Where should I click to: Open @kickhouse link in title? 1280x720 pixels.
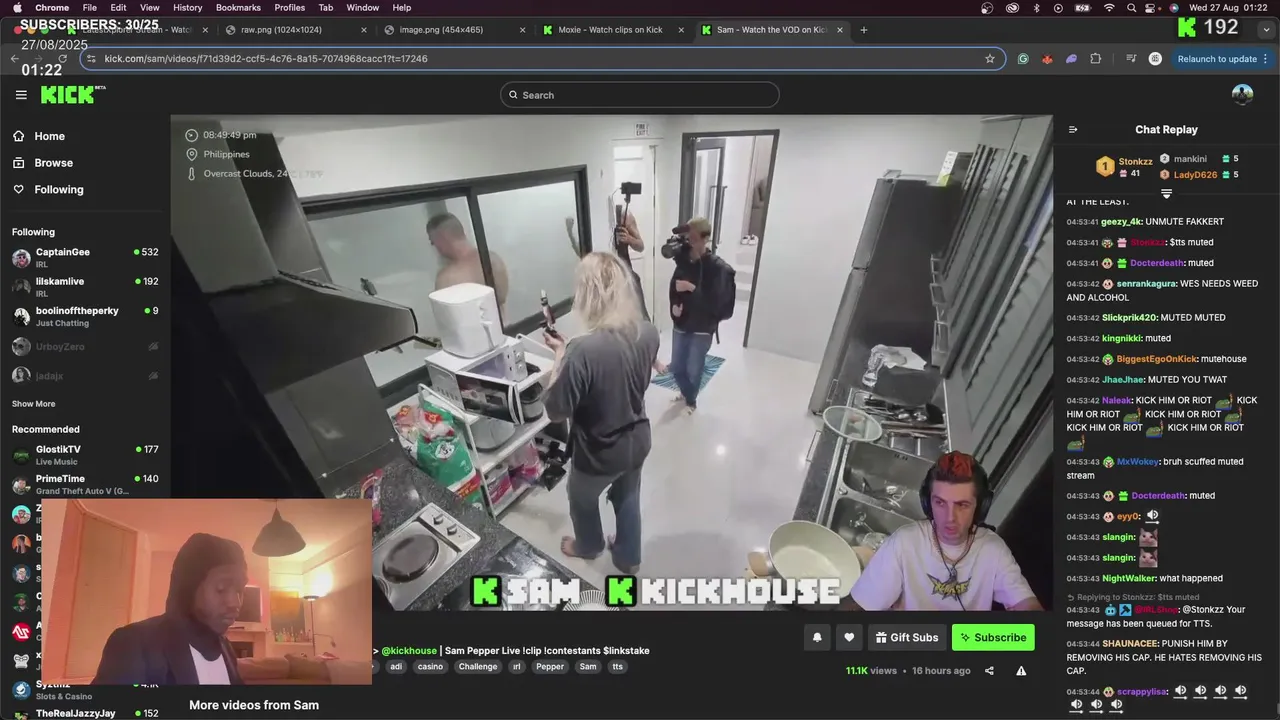coord(409,651)
